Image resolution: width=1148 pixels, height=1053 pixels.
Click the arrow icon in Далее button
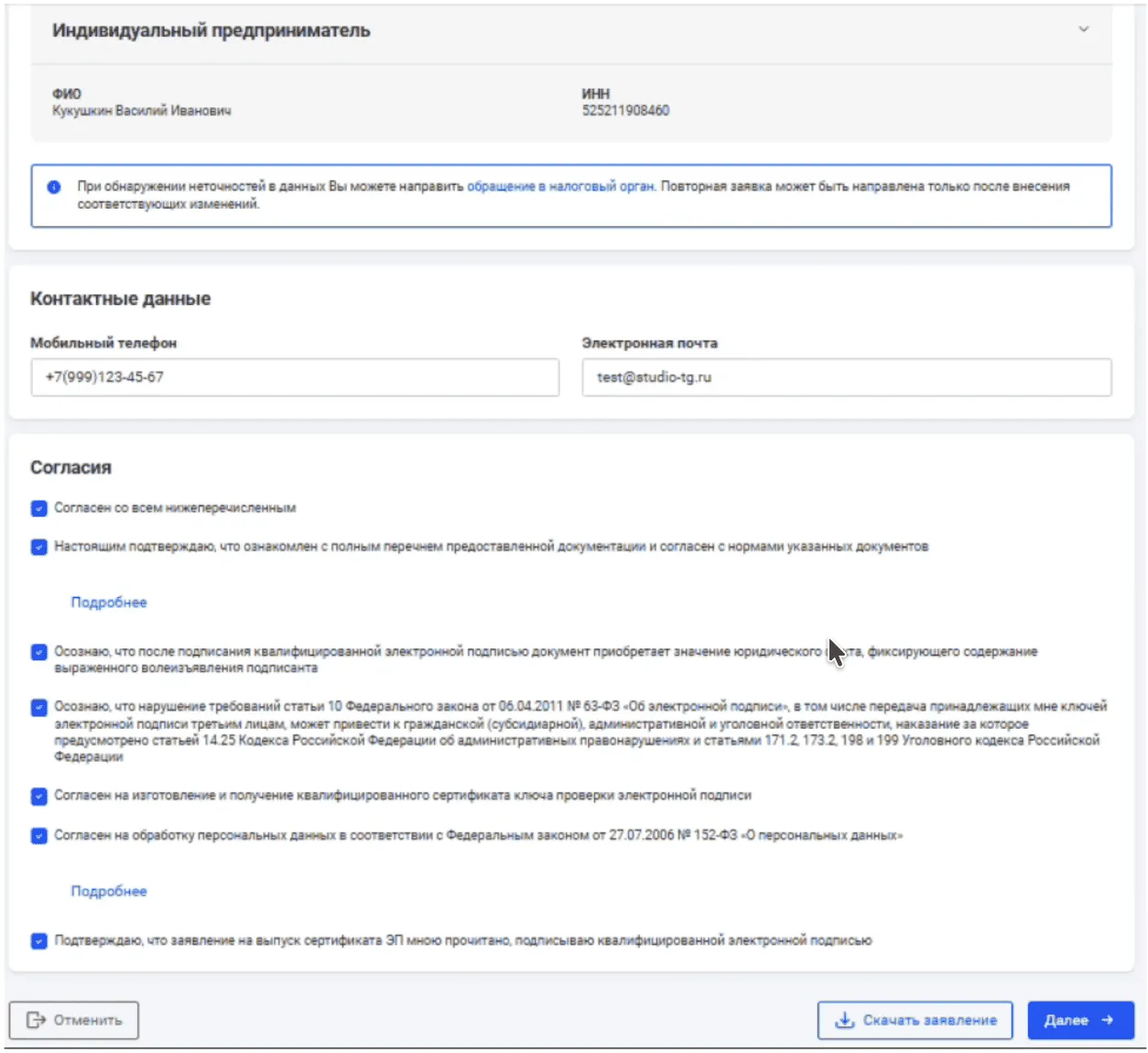coord(1108,1020)
